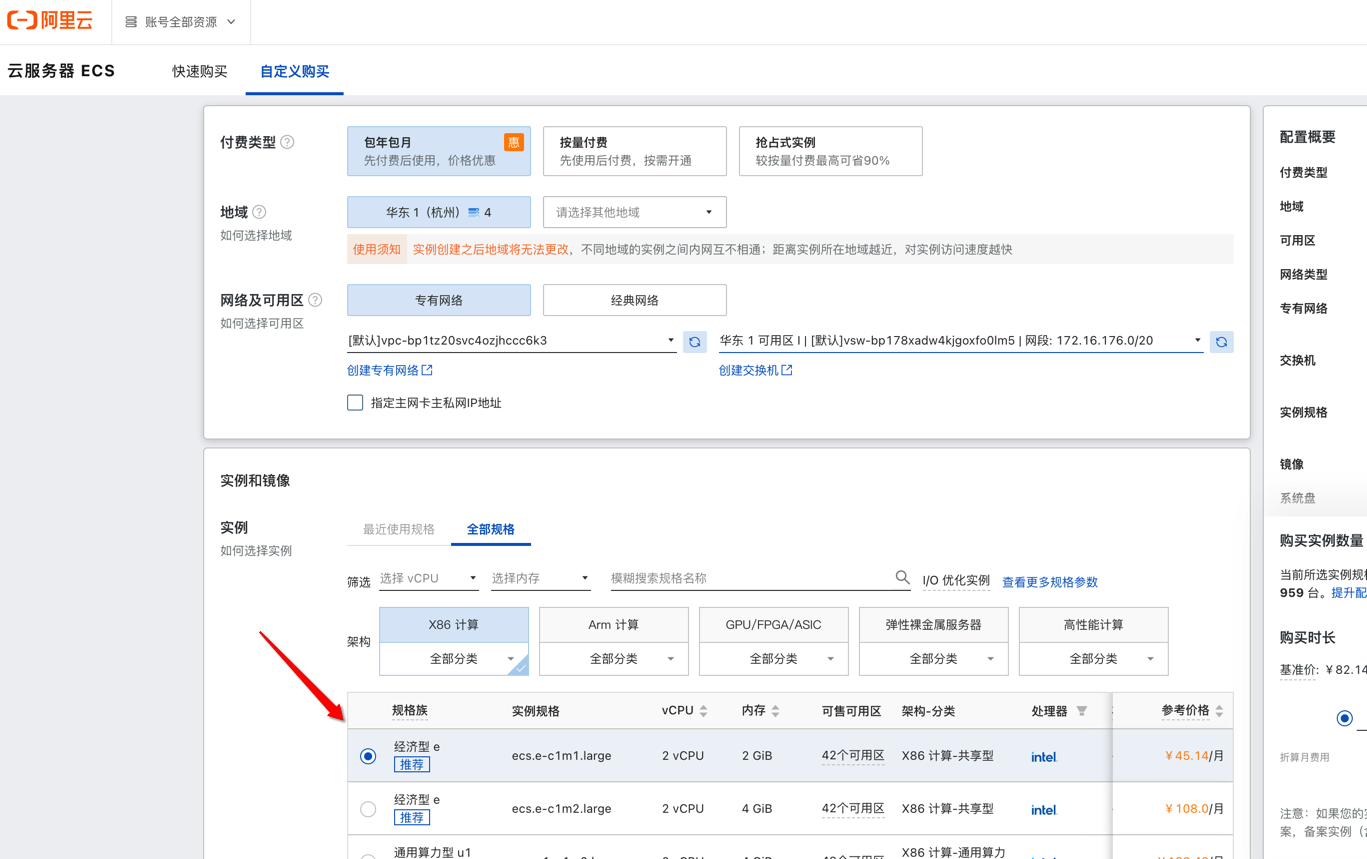Filter by 处理器 column funnel icon

coord(1082,711)
